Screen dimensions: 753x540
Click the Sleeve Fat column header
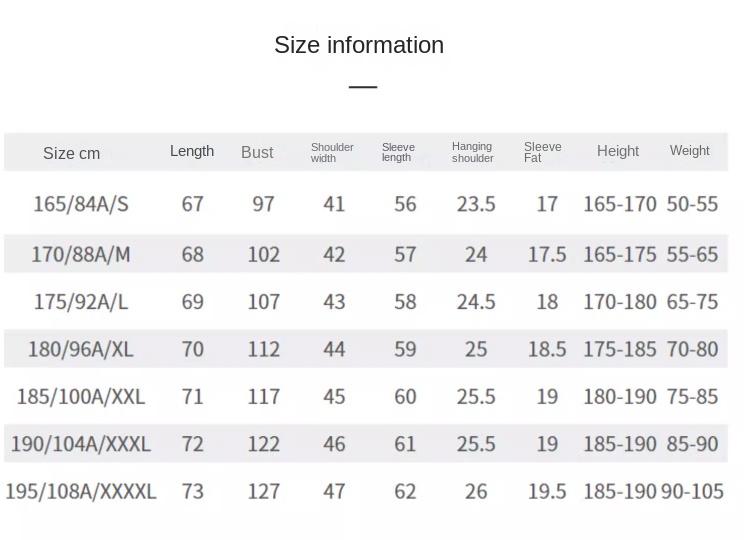point(542,152)
